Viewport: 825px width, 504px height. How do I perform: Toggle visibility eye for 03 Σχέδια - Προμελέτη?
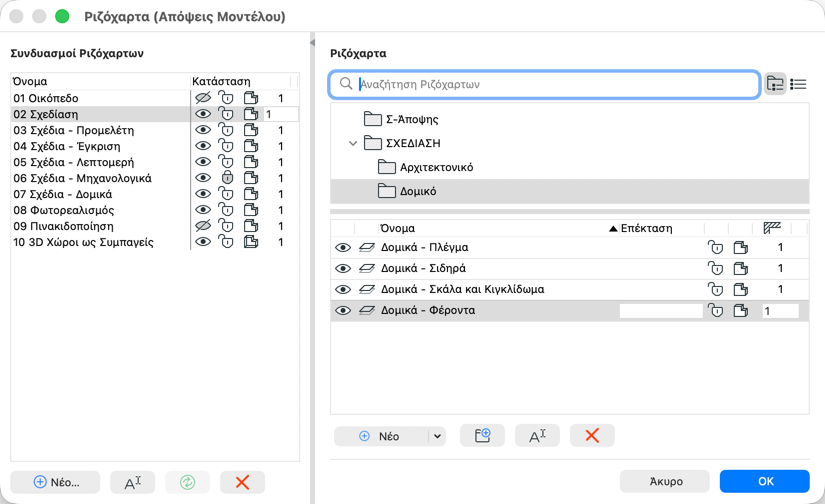pyautogui.click(x=203, y=130)
